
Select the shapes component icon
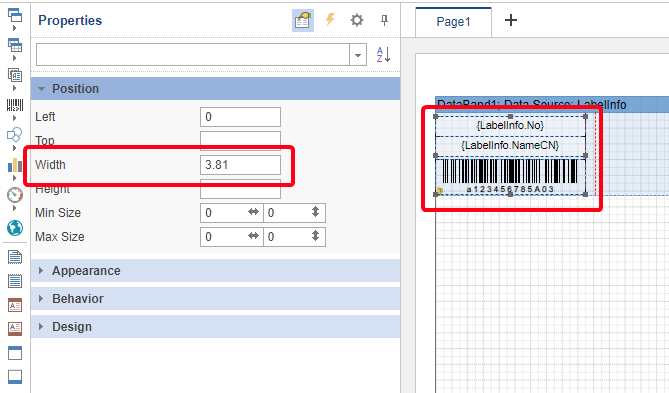pyautogui.click(x=15, y=135)
